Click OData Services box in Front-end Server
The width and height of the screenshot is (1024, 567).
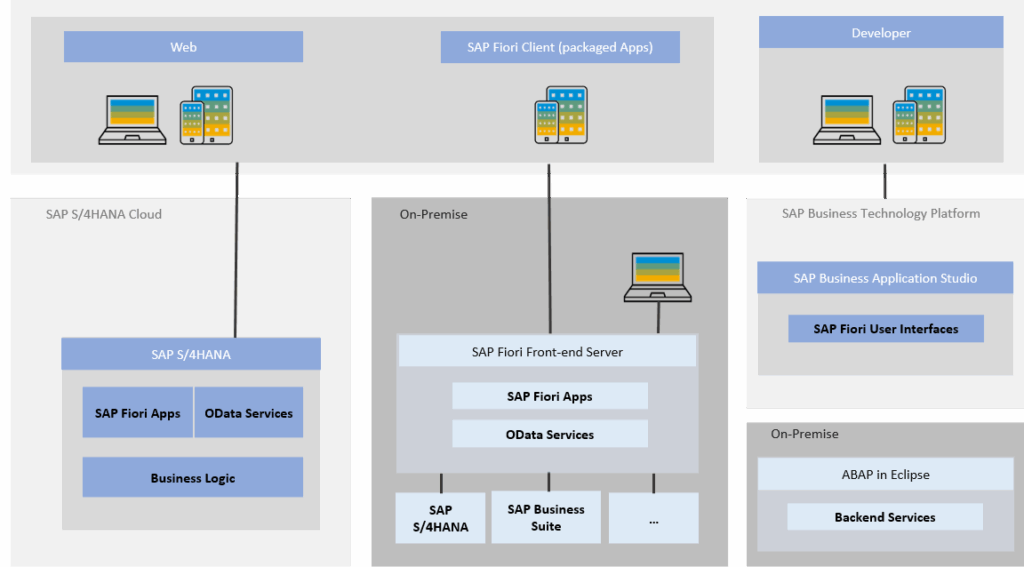[x=550, y=434]
